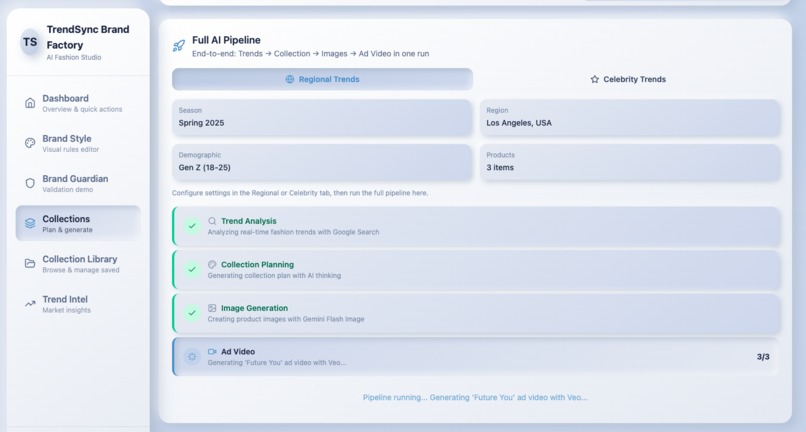Click the Image Generation green checkmark
This screenshot has height=432, width=806.
point(192,313)
